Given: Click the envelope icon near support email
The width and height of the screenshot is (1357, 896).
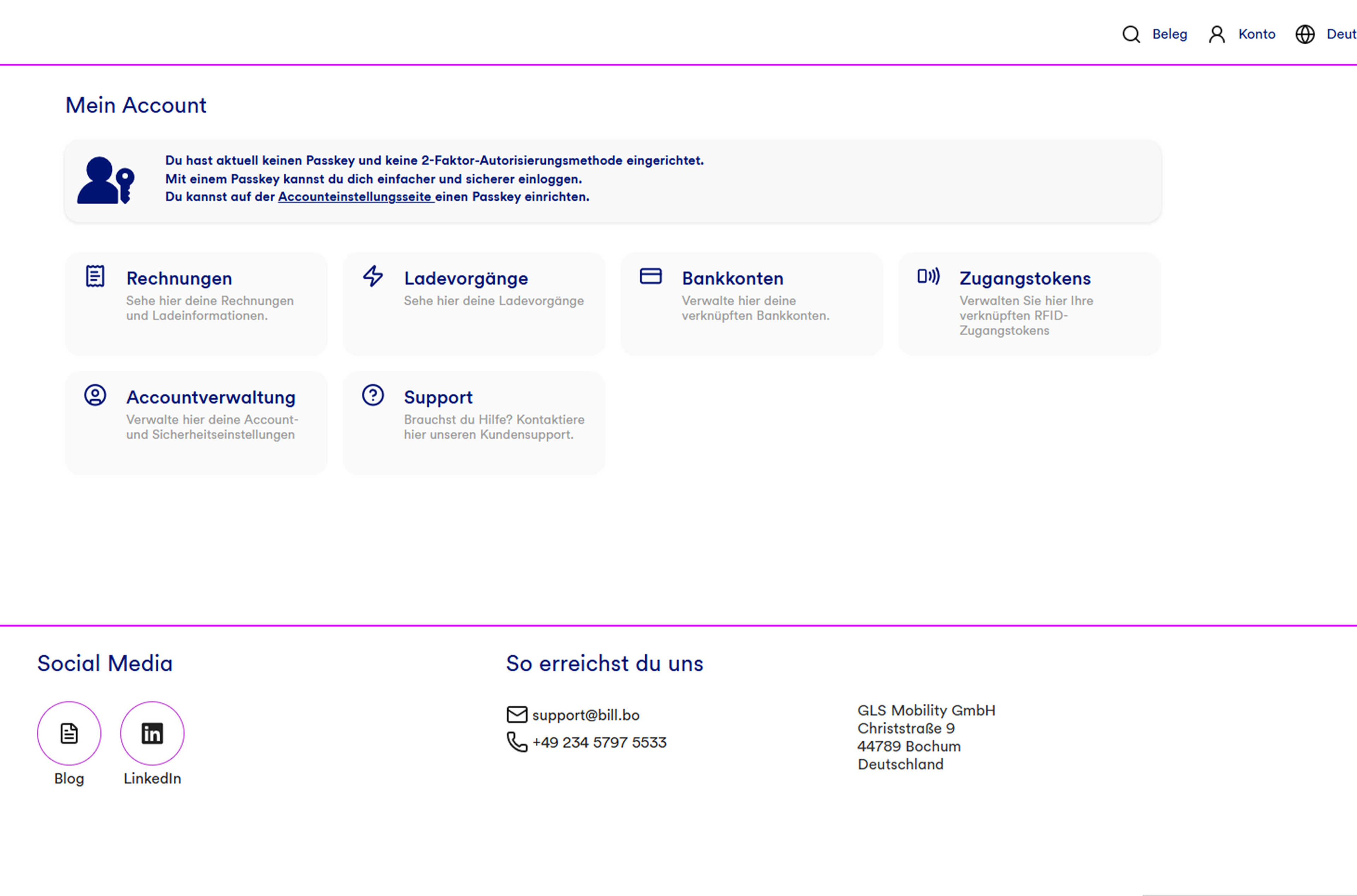Looking at the screenshot, I should [x=517, y=714].
